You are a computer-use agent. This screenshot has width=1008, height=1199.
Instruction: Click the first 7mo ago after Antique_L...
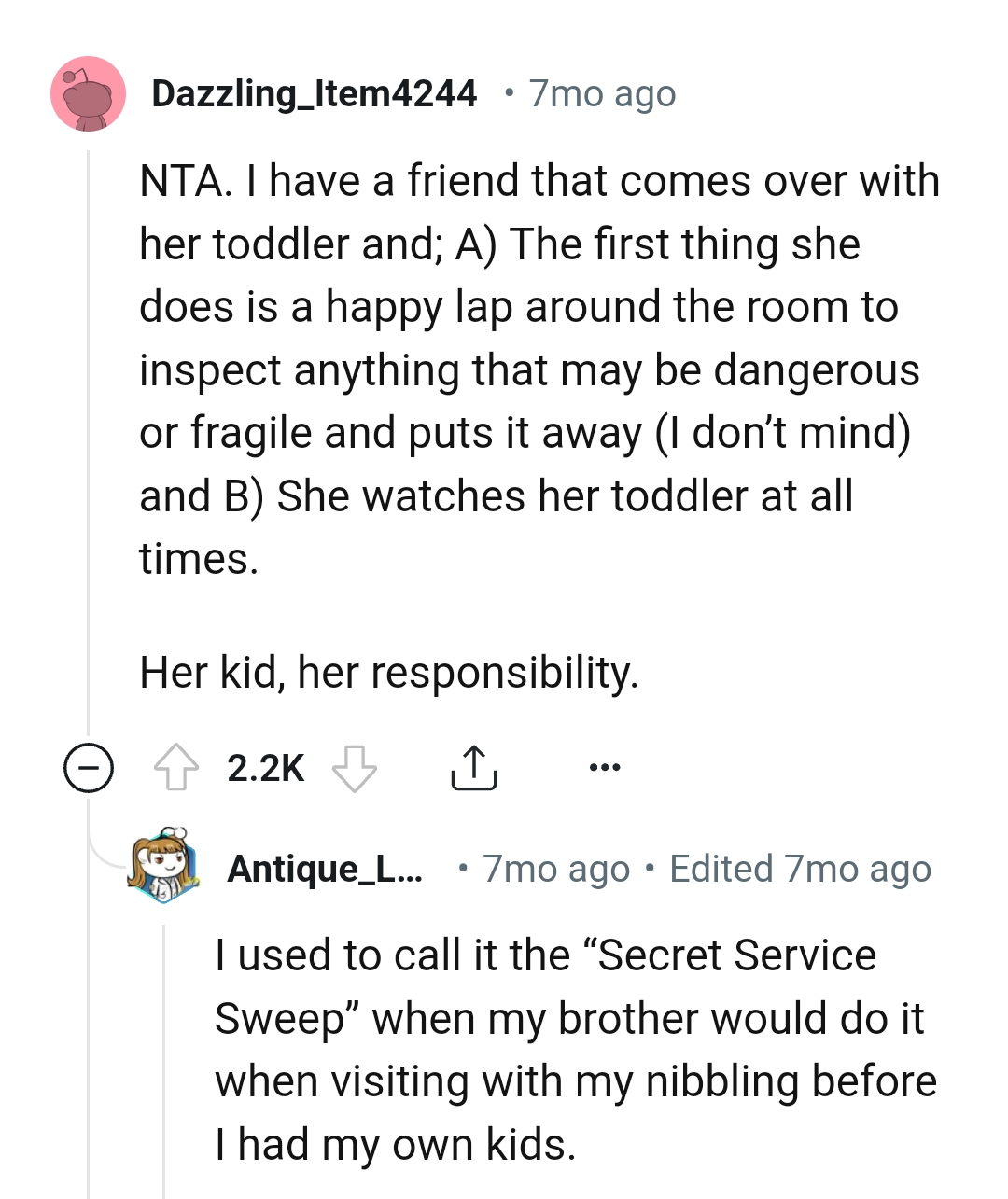[x=556, y=869]
